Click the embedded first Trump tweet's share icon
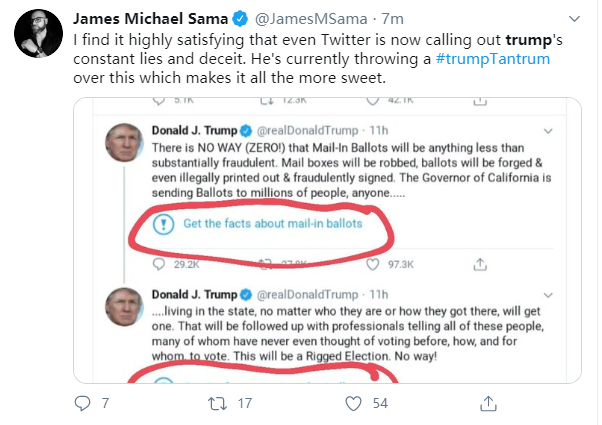 482,263
